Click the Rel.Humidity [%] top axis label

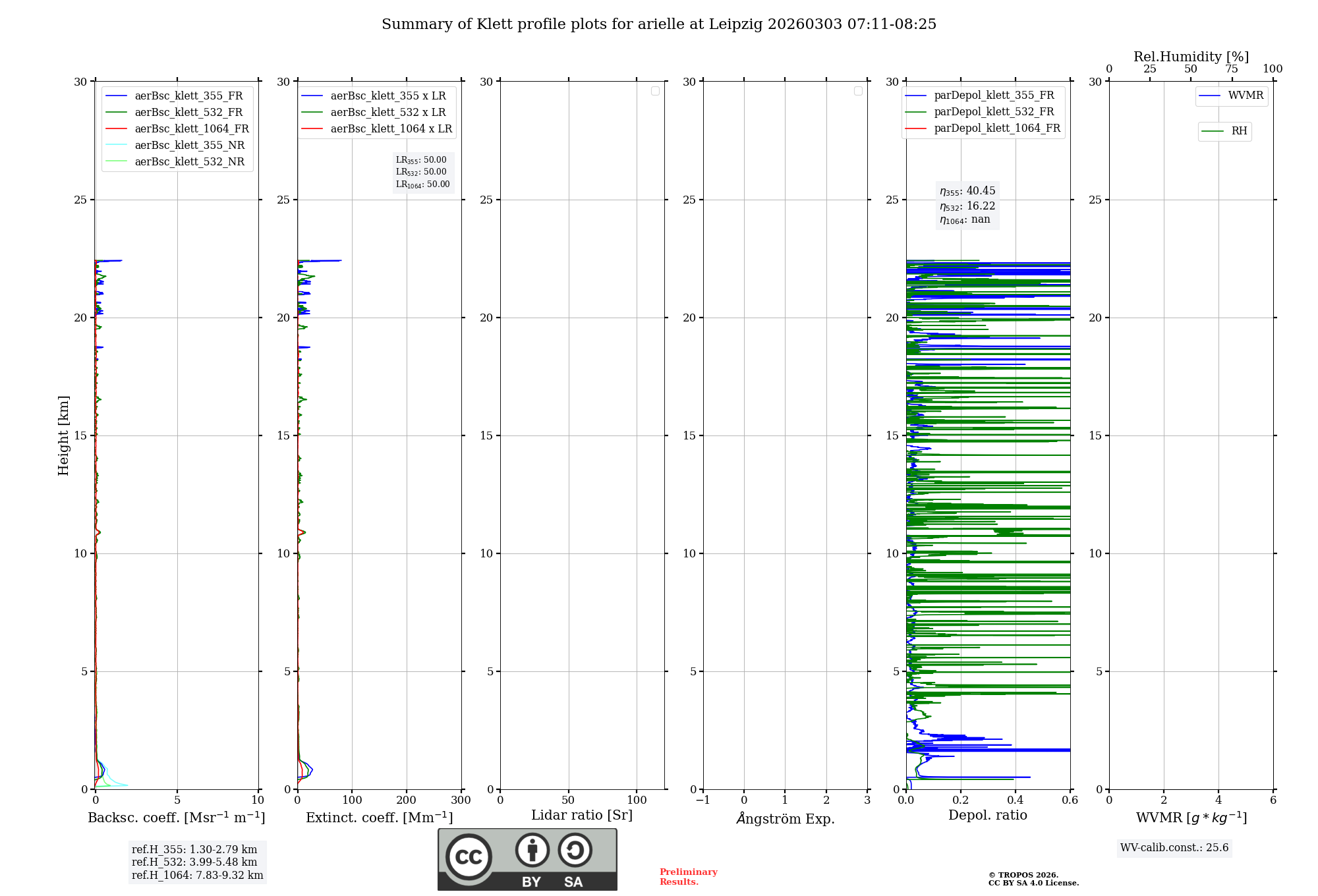1191,57
